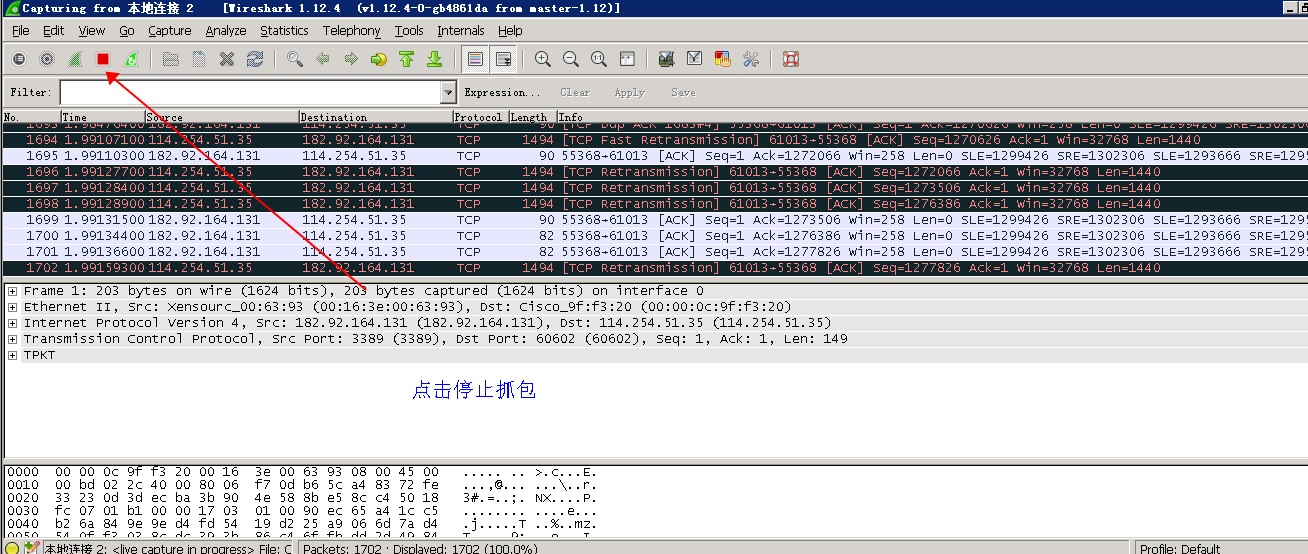Stop the running live capture

(103, 59)
